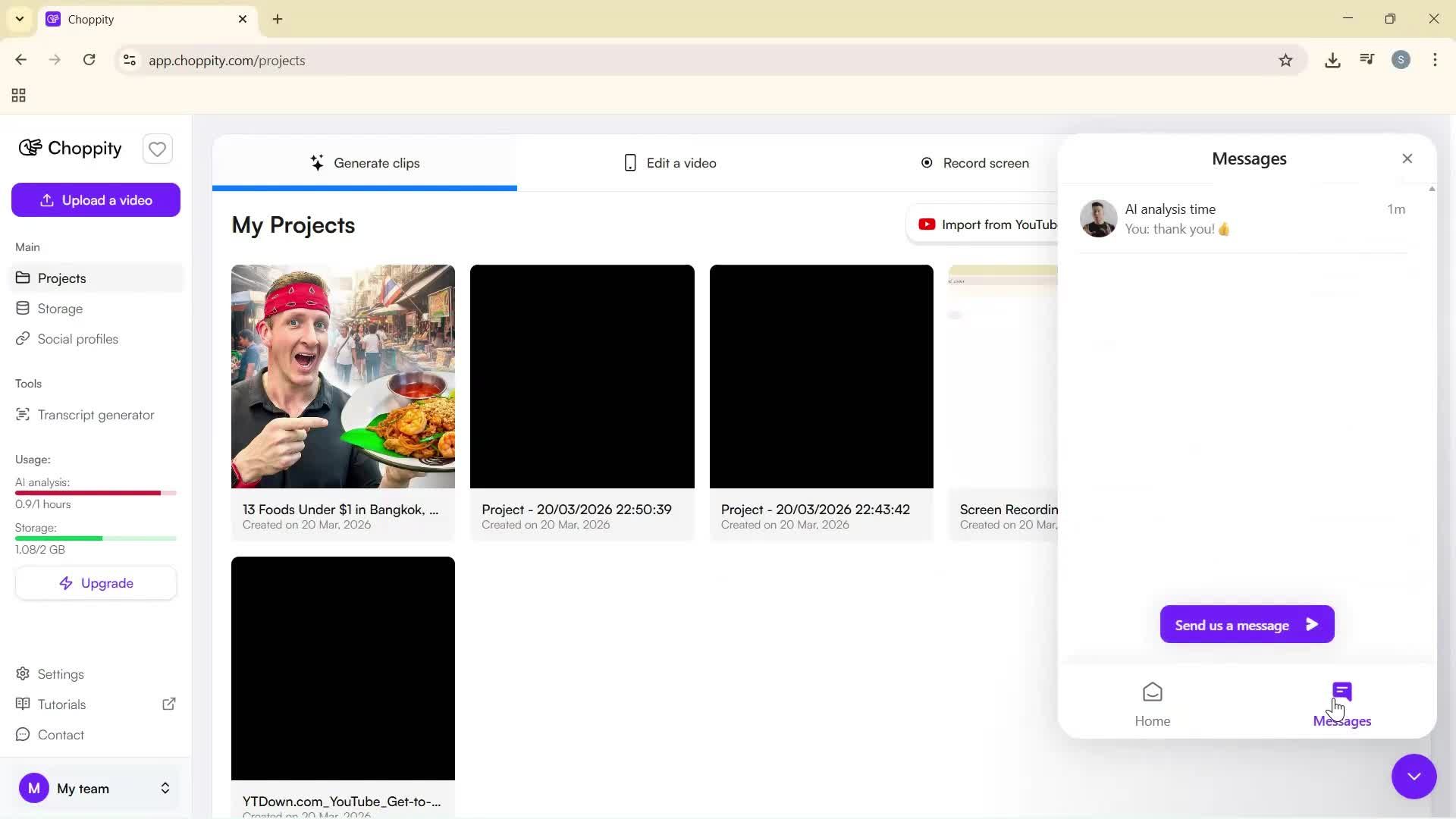Open the Social profiles section
Image resolution: width=1456 pixels, height=819 pixels.
tap(78, 339)
